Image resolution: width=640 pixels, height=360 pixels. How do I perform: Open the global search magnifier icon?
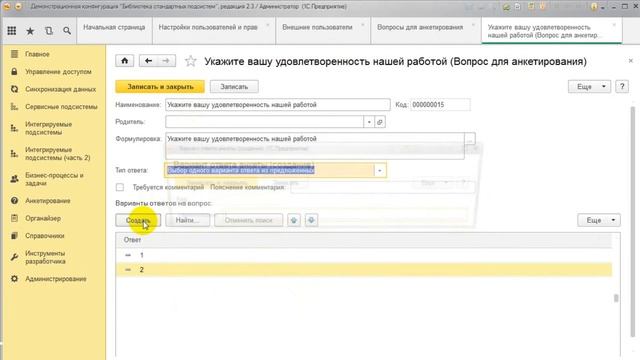pyautogui.click(x=67, y=31)
